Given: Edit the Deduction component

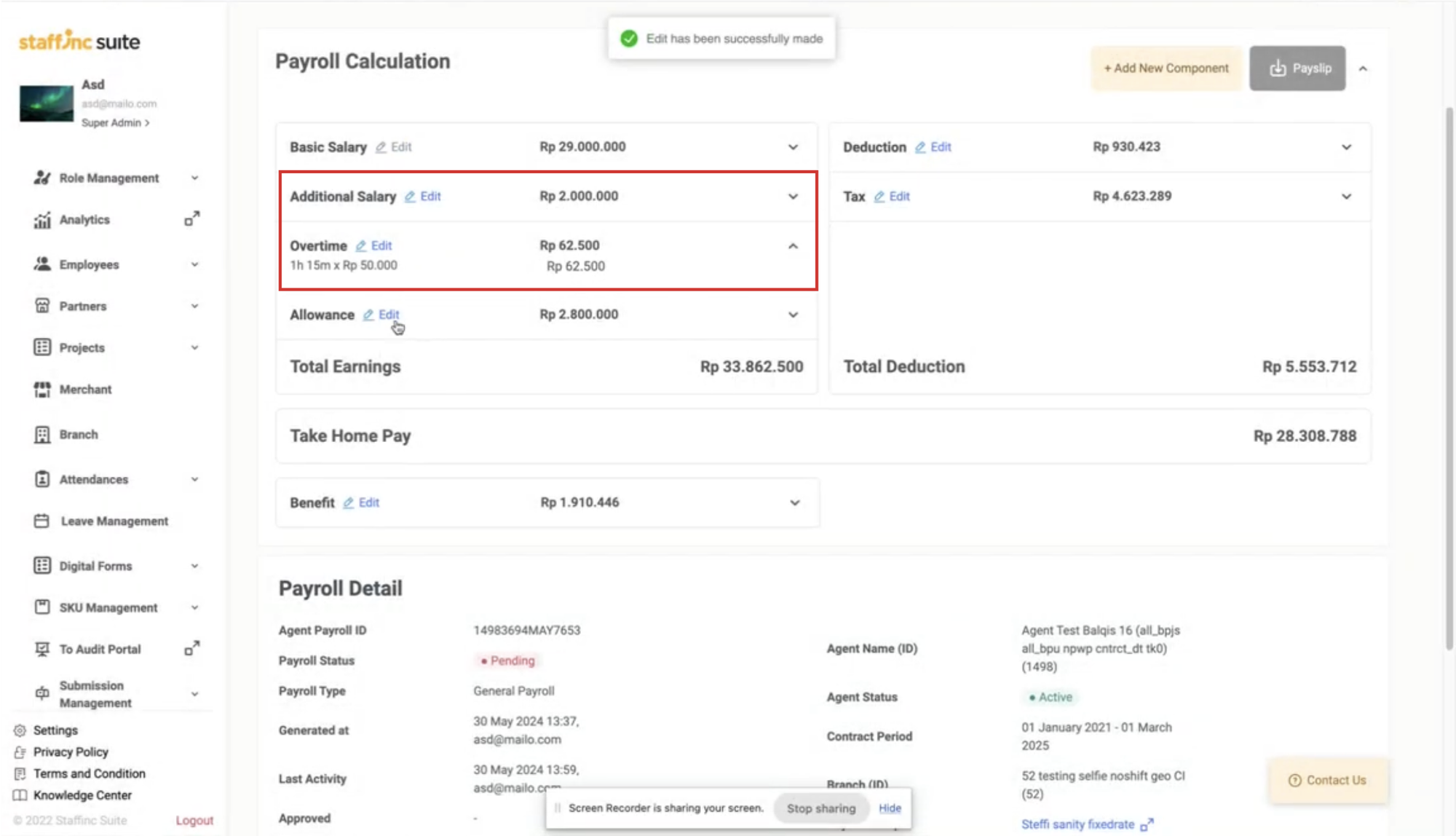Looking at the screenshot, I should pyautogui.click(x=934, y=147).
